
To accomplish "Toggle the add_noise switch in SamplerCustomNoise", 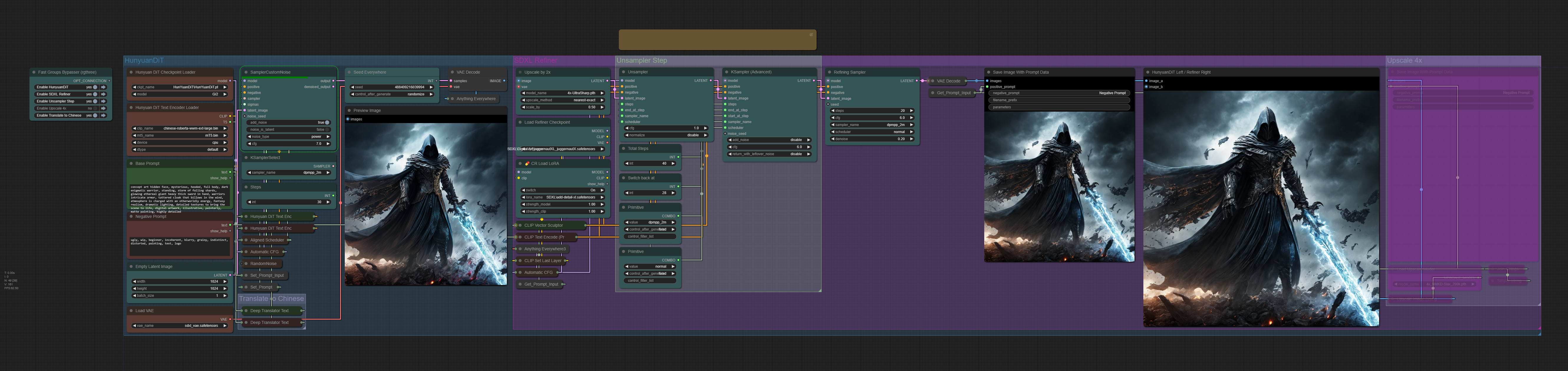I will [x=326, y=122].
